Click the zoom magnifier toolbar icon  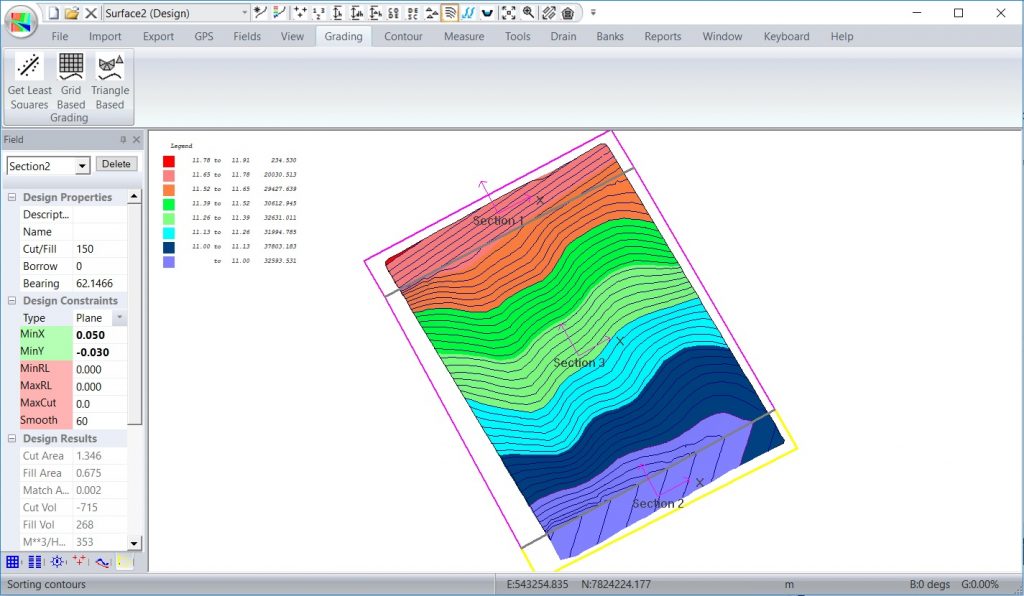click(x=528, y=13)
